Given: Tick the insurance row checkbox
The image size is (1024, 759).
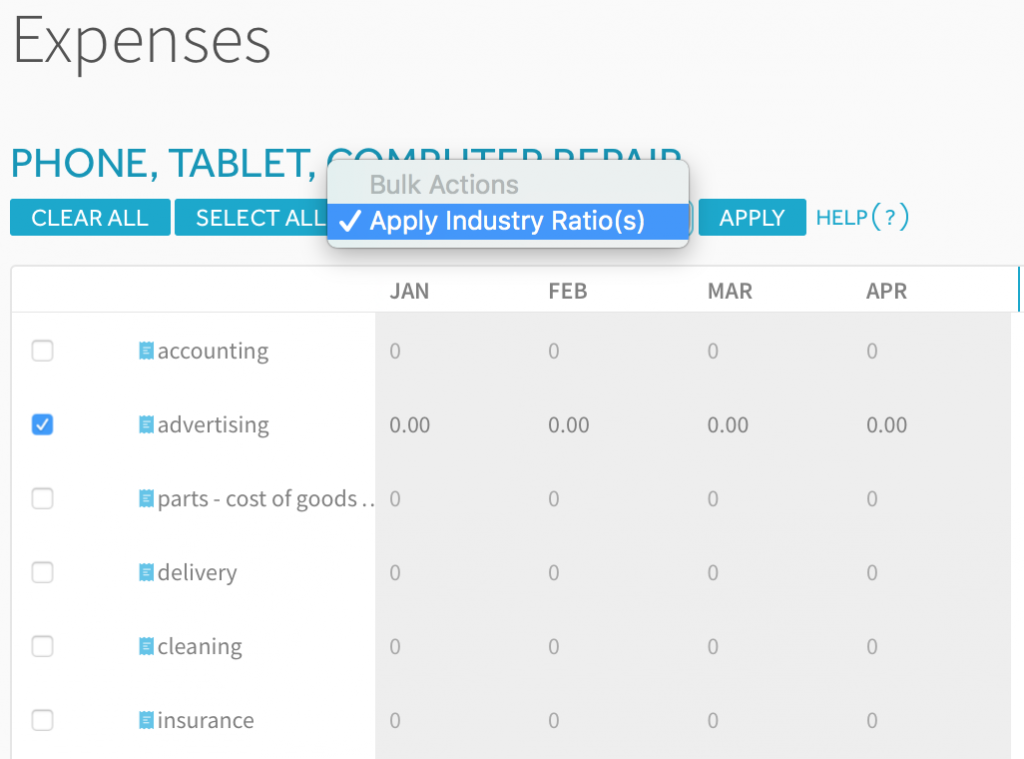Looking at the screenshot, I should coord(42,720).
